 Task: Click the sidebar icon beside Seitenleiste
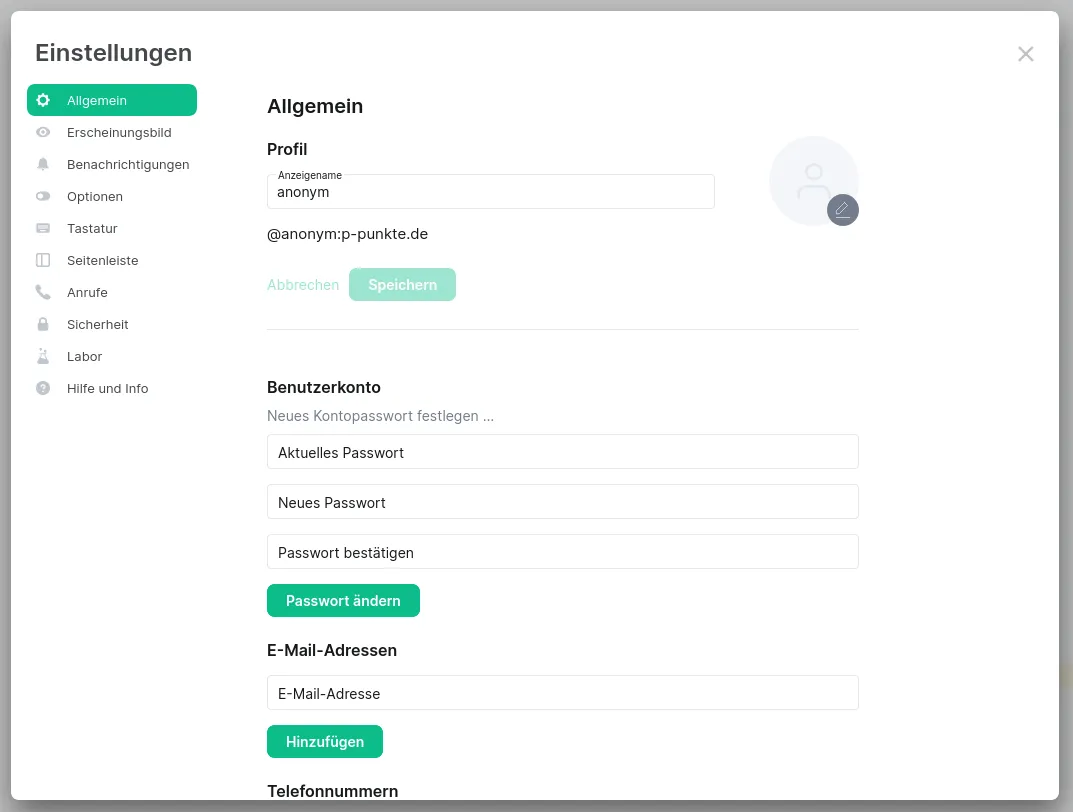[43, 260]
